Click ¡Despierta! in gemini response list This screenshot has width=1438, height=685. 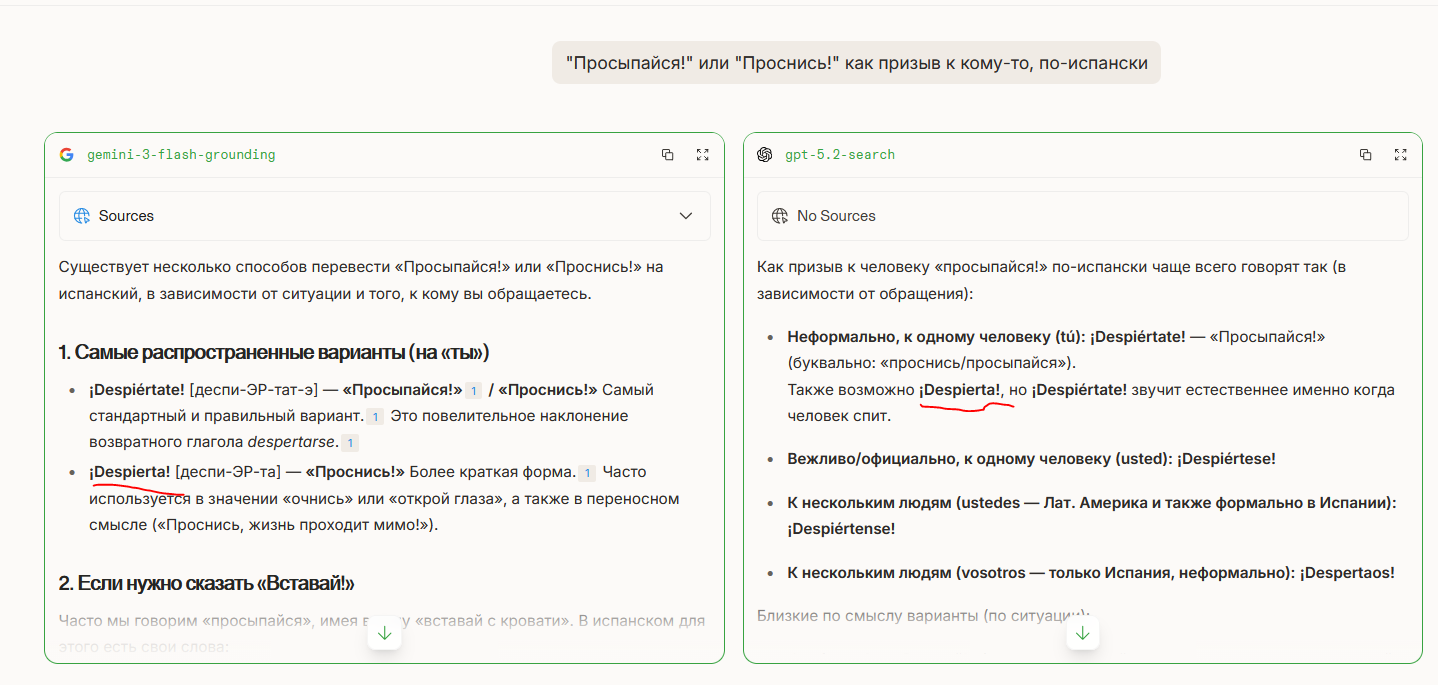click(129, 471)
